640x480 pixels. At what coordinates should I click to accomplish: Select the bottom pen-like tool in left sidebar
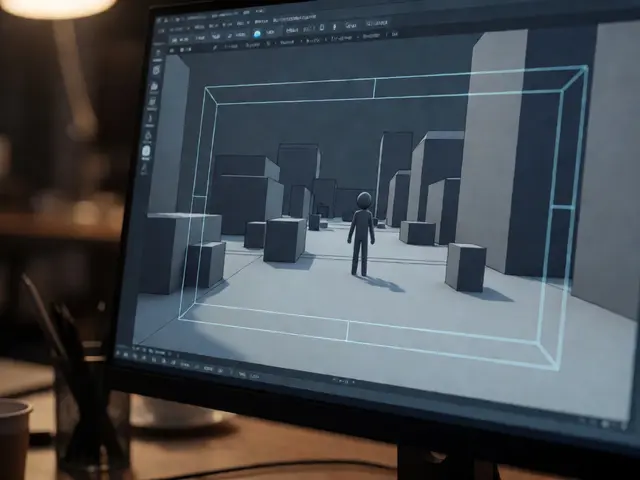tap(144, 169)
